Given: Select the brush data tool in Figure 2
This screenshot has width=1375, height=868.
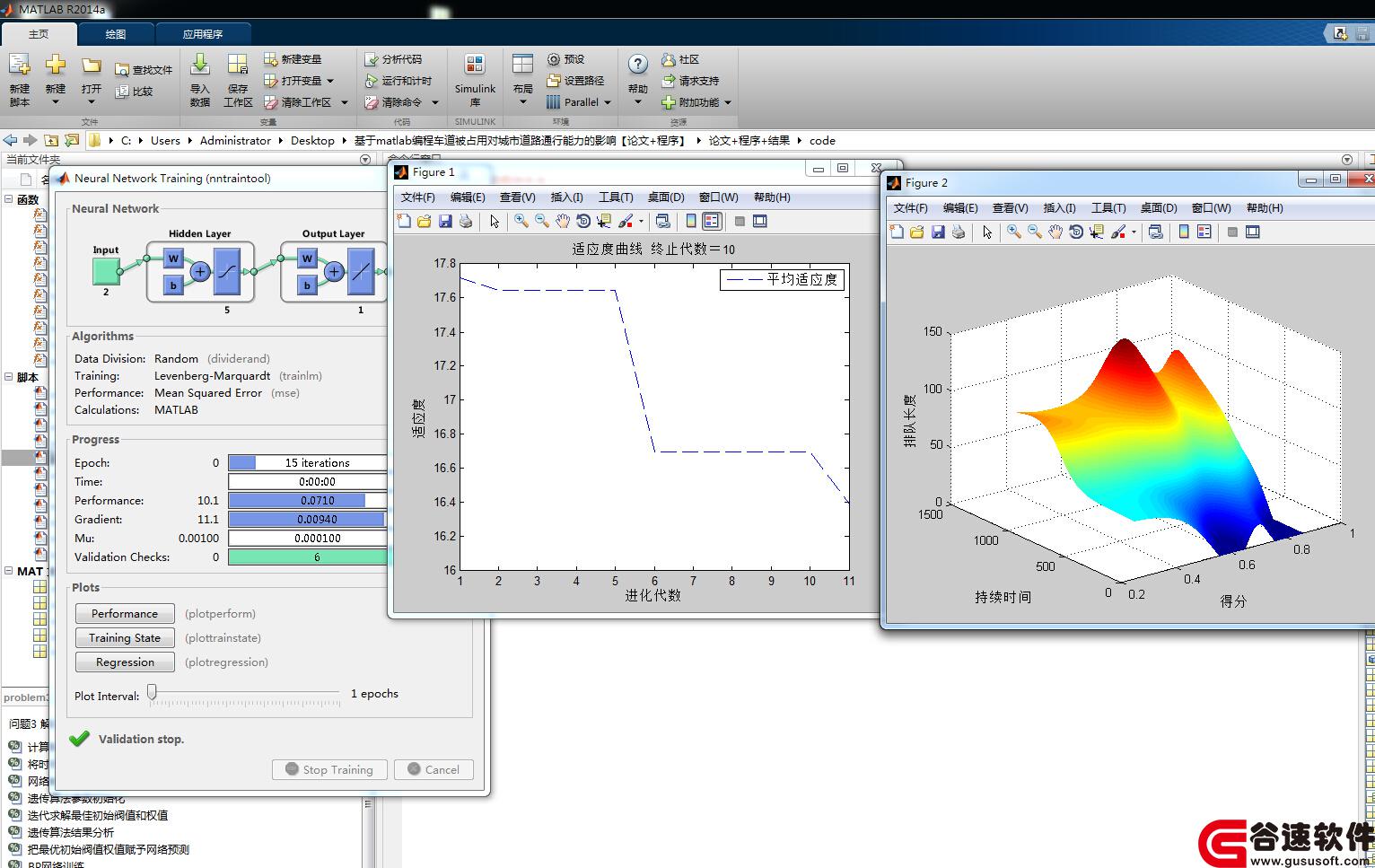Looking at the screenshot, I should pyautogui.click(x=1118, y=232).
